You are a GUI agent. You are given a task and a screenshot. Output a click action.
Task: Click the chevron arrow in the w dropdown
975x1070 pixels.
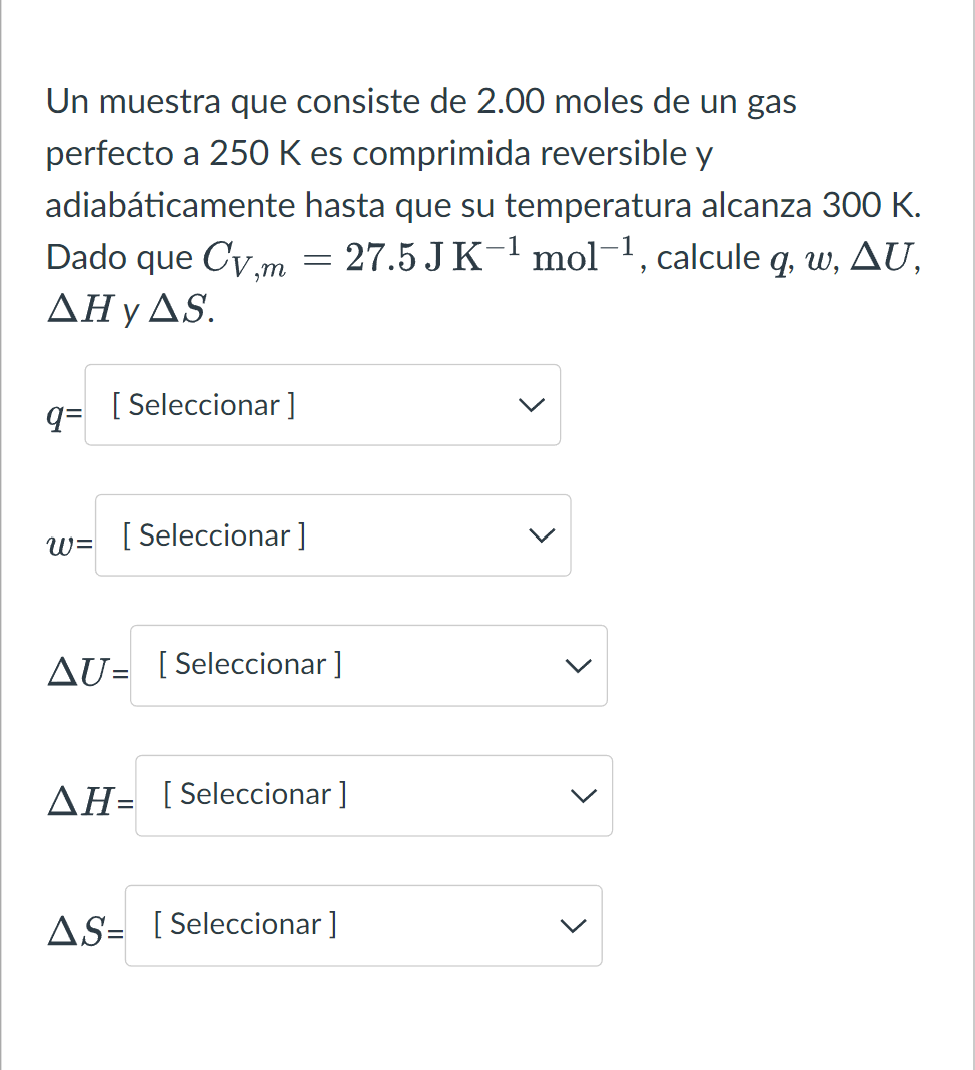[x=542, y=536]
